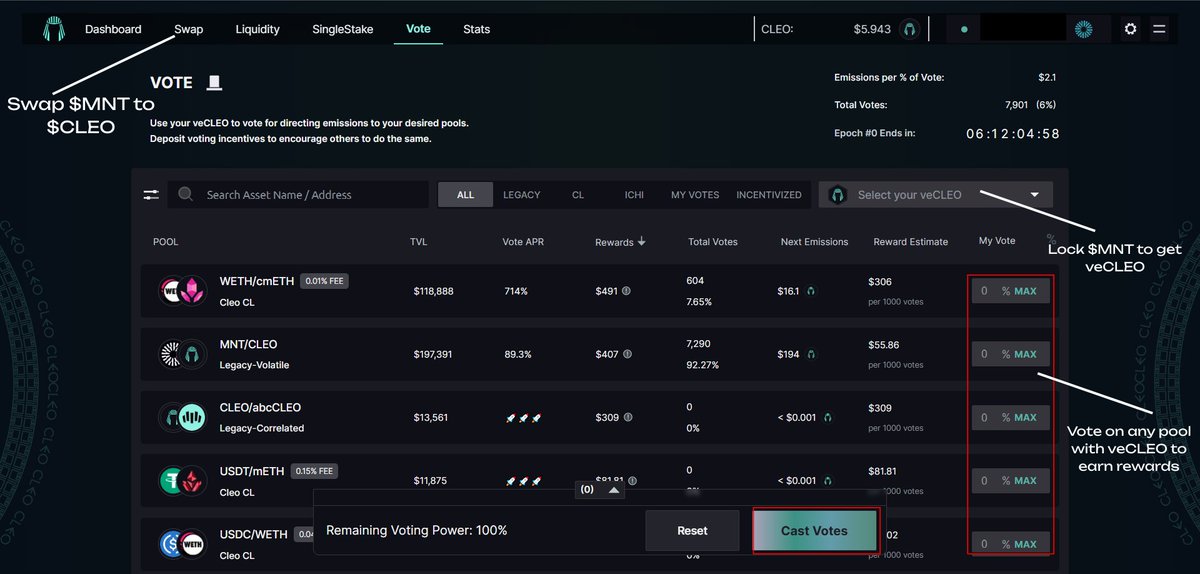Click the USDC/WETH pool token icons
The image size is (1200, 574).
(x=182, y=544)
